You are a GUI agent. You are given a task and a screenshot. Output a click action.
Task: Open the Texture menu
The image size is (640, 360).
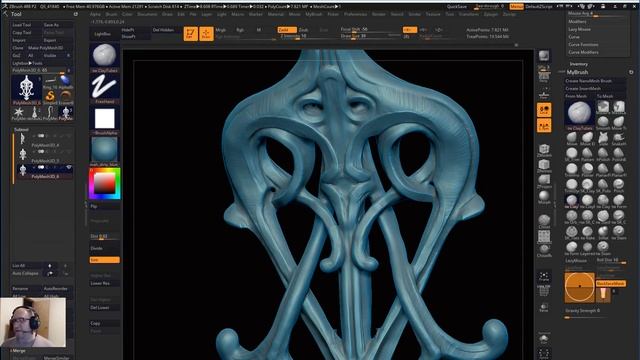433,14
